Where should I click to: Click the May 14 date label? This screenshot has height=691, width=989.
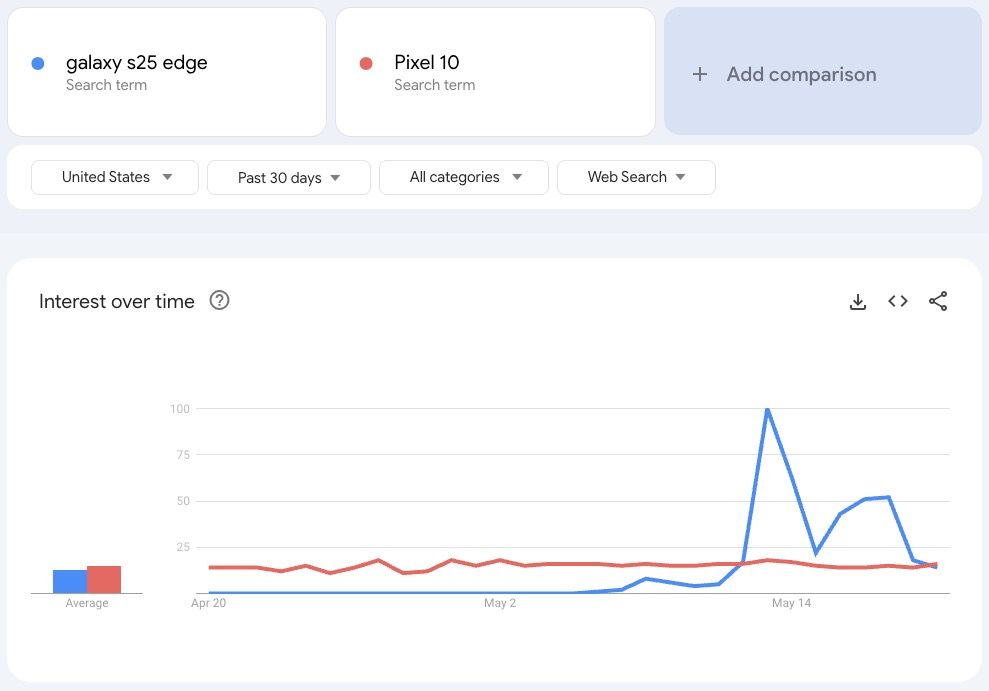click(x=791, y=603)
